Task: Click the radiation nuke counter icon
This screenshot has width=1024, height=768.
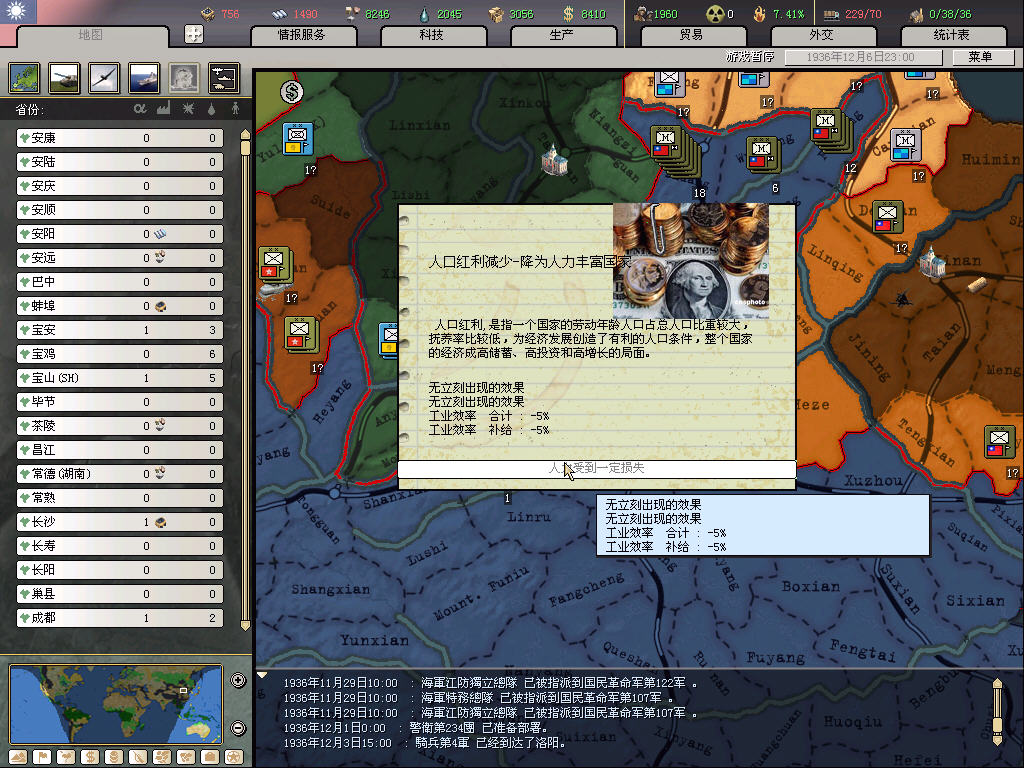Action: [x=716, y=14]
